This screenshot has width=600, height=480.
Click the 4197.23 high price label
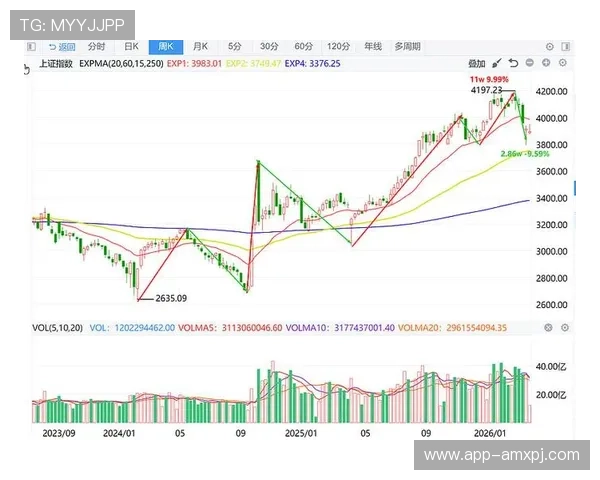[x=486, y=90]
